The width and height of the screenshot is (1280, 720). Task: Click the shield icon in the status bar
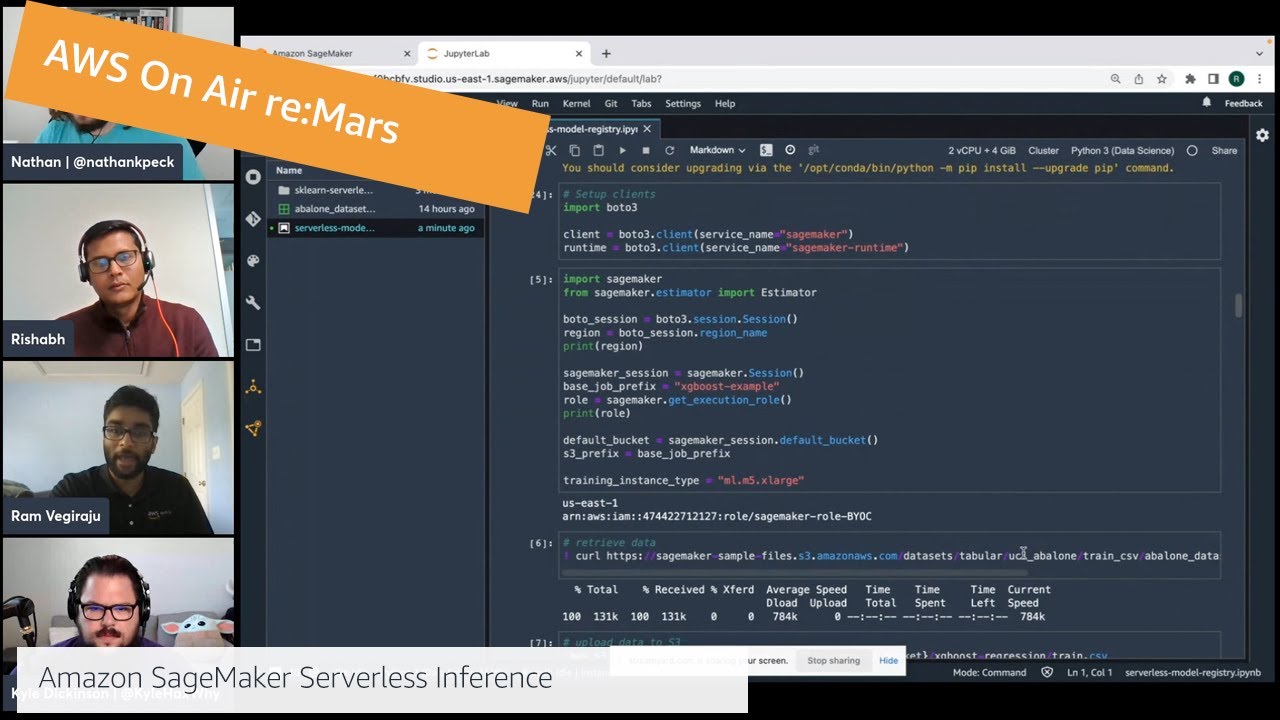(x=1047, y=673)
